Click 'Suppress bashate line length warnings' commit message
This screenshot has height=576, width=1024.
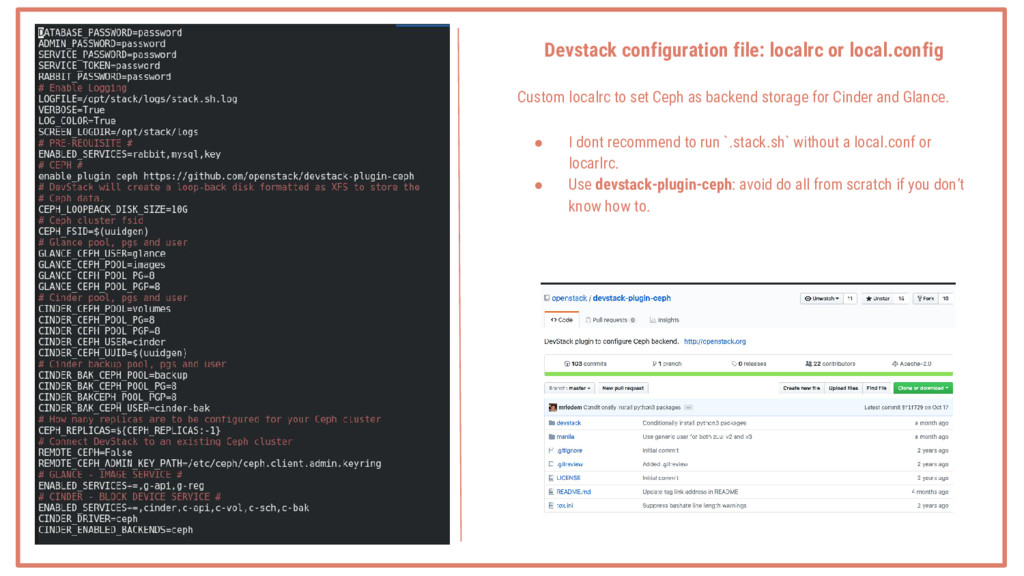click(x=694, y=505)
